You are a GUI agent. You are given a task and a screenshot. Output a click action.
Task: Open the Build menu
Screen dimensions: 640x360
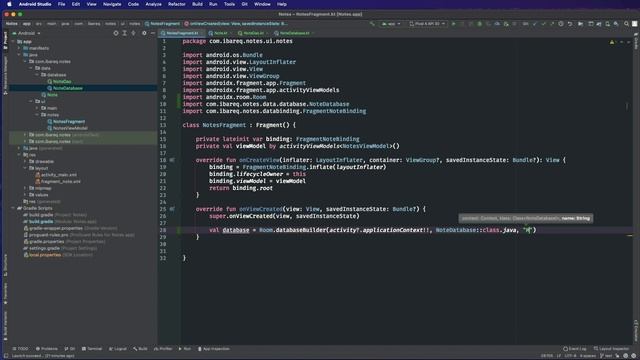pos(198,4)
